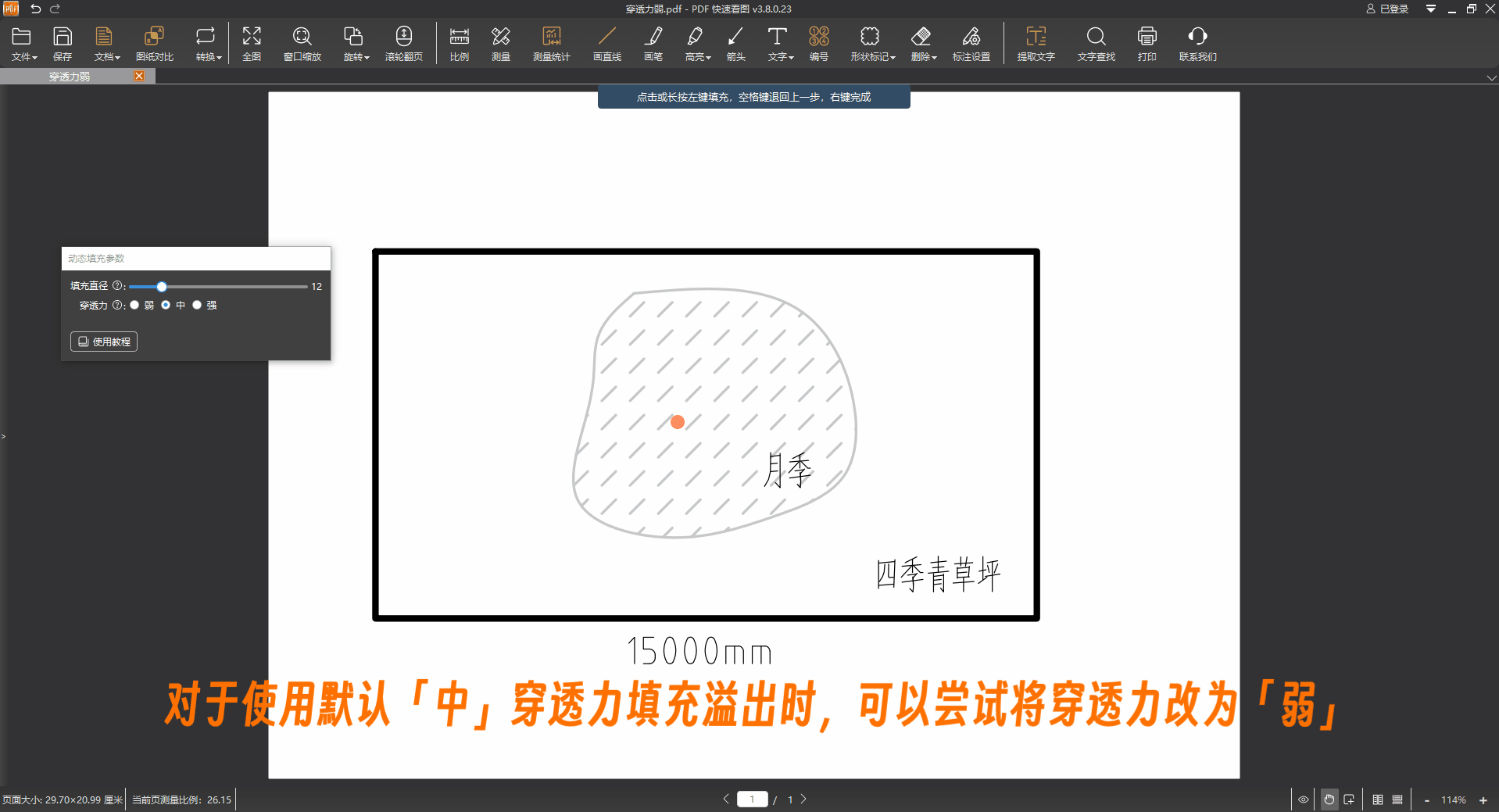Click the redo arrow in title bar
1499x812 pixels.
coord(55,9)
